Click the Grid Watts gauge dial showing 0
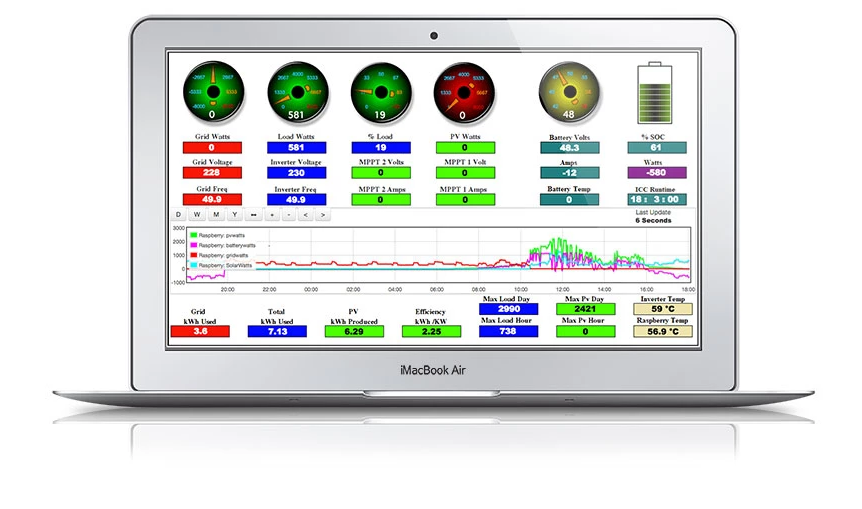The image size is (862, 509). pyautogui.click(x=212, y=92)
